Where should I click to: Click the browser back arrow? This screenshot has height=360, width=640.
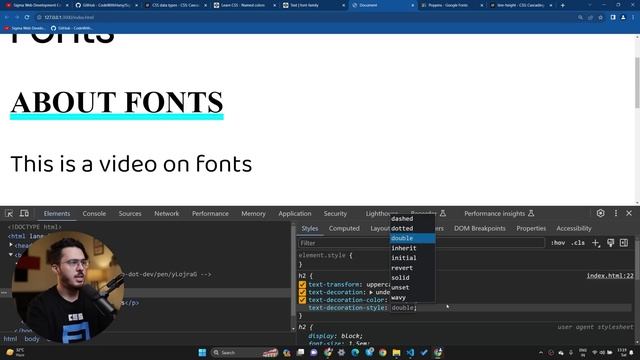[x=7, y=18]
